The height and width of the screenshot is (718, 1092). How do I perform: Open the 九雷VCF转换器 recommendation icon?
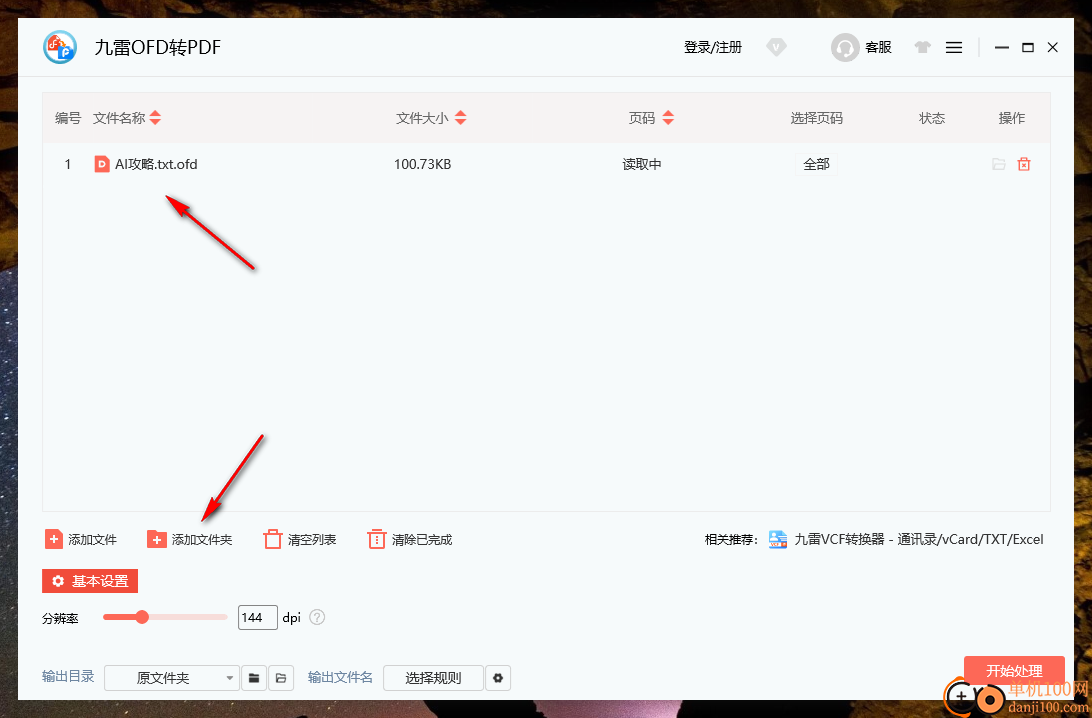[x=778, y=539]
